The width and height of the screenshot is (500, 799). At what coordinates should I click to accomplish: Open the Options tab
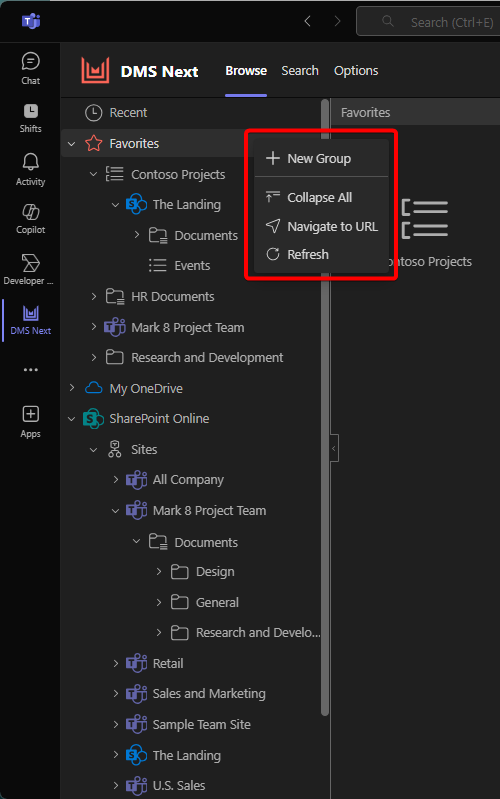pos(356,70)
